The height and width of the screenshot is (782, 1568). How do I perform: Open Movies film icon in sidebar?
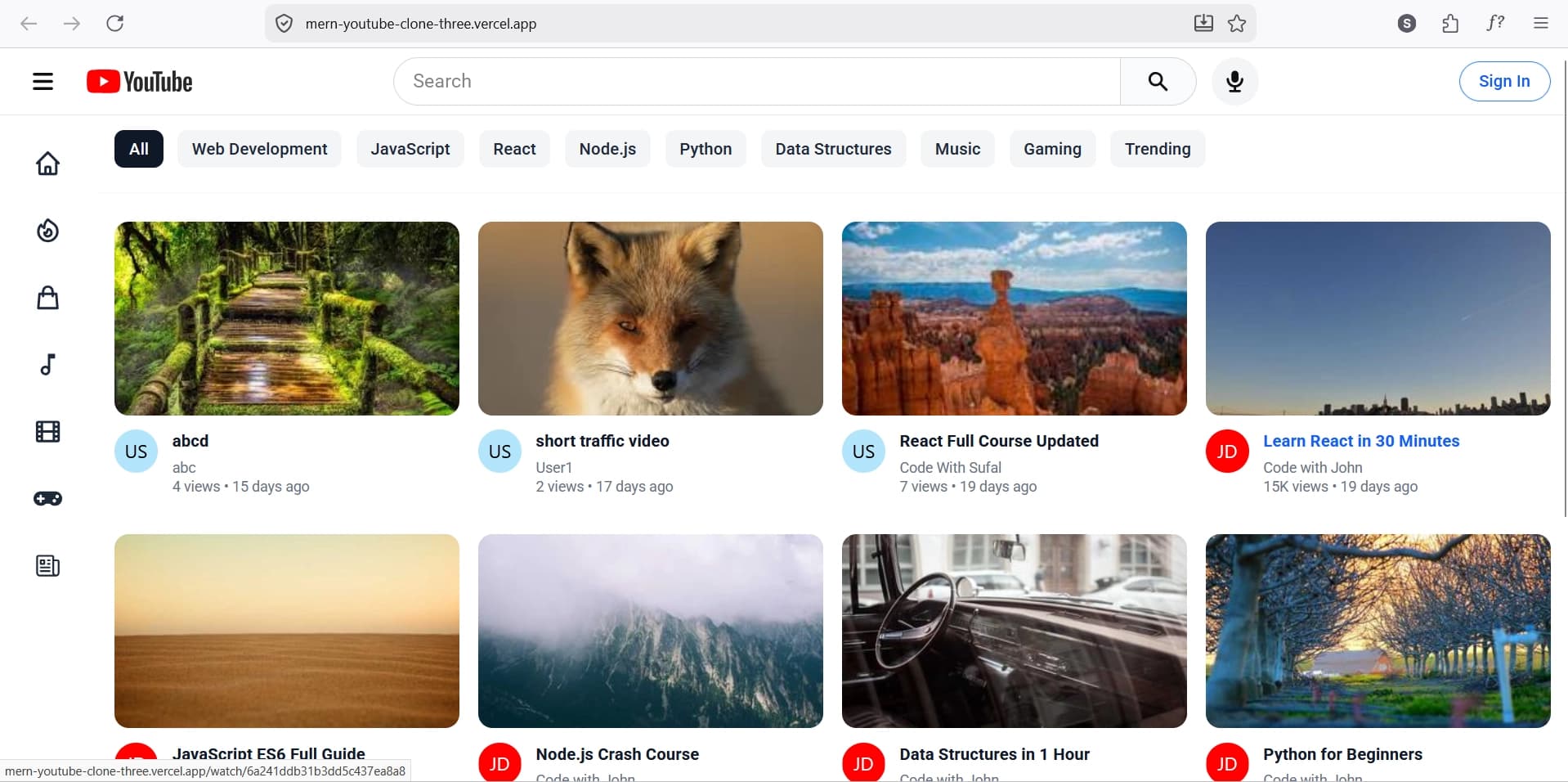click(x=48, y=432)
